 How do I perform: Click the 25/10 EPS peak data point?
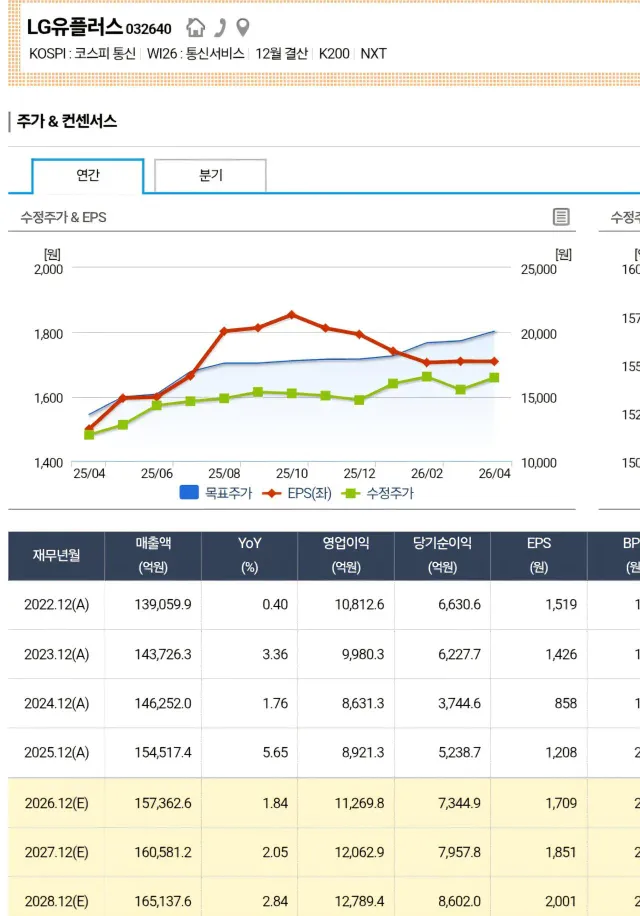pyautogui.click(x=291, y=314)
